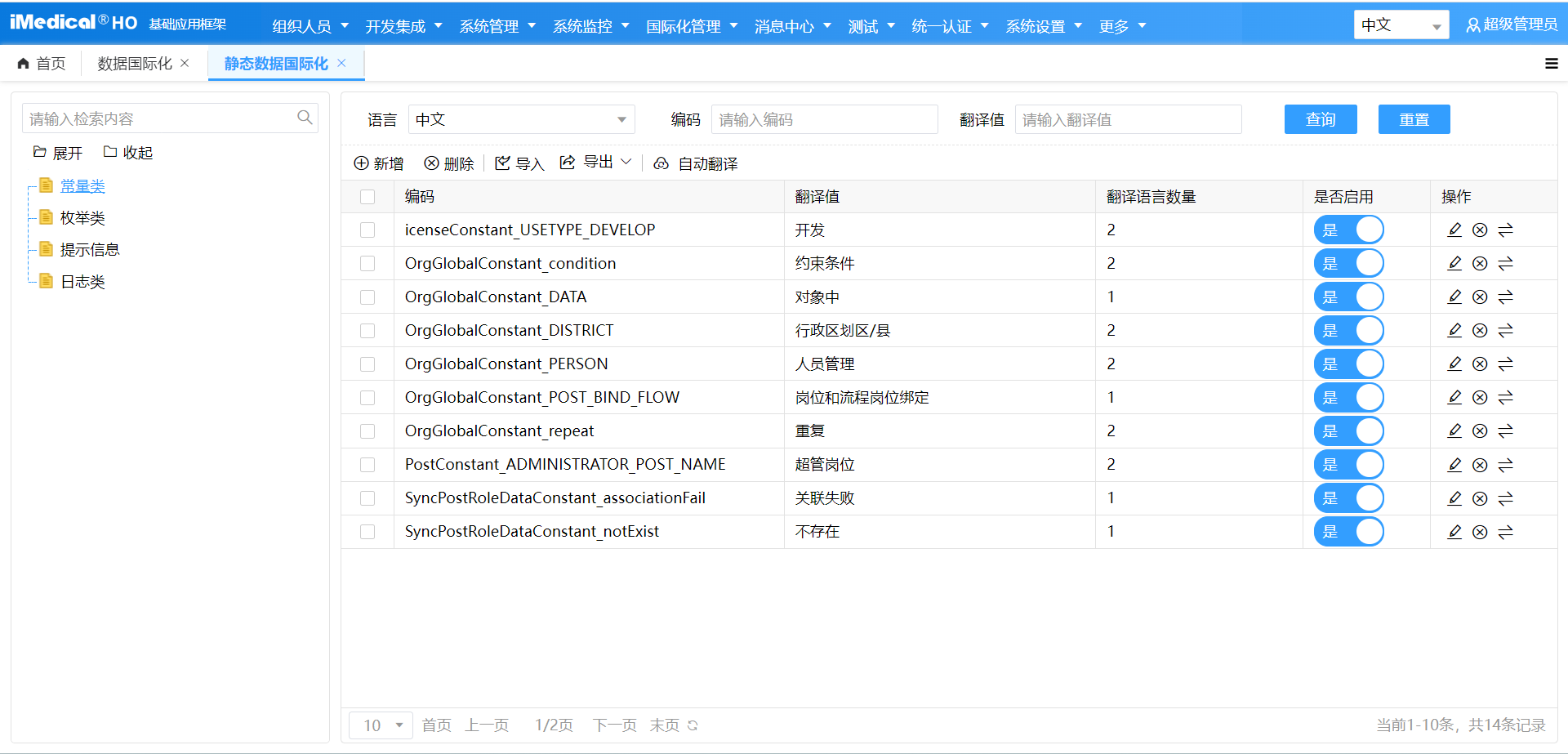Click the 新增 add toolbar button
The width and height of the screenshot is (1568, 754).
point(379,163)
